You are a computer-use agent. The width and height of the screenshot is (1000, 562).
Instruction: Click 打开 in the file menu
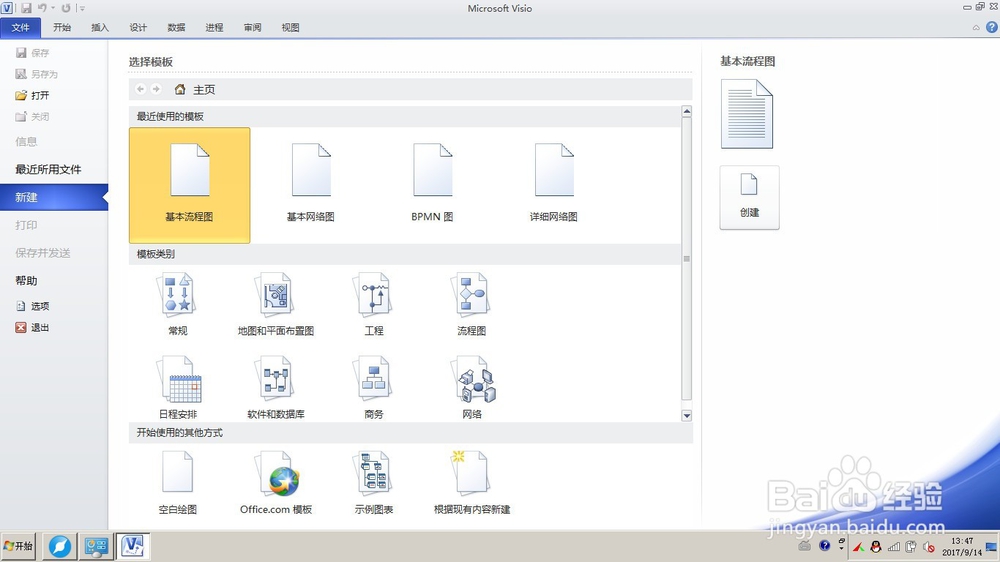pos(33,95)
